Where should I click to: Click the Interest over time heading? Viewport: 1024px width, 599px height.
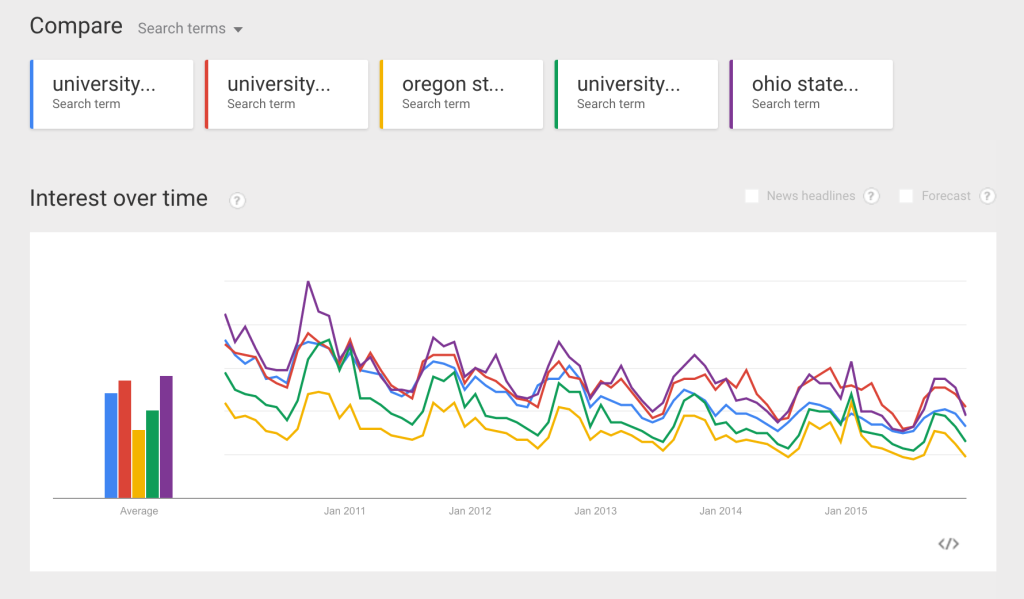pyautogui.click(x=118, y=198)
